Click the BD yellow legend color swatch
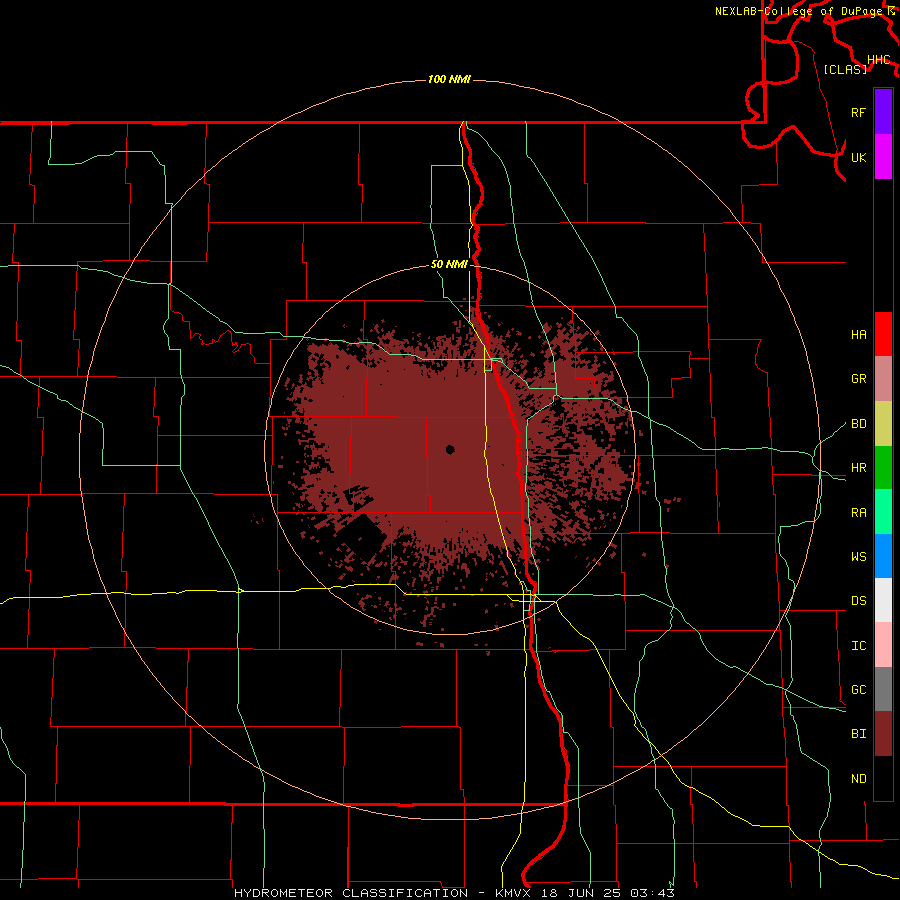The image size is (900, 900). point(883,424)
